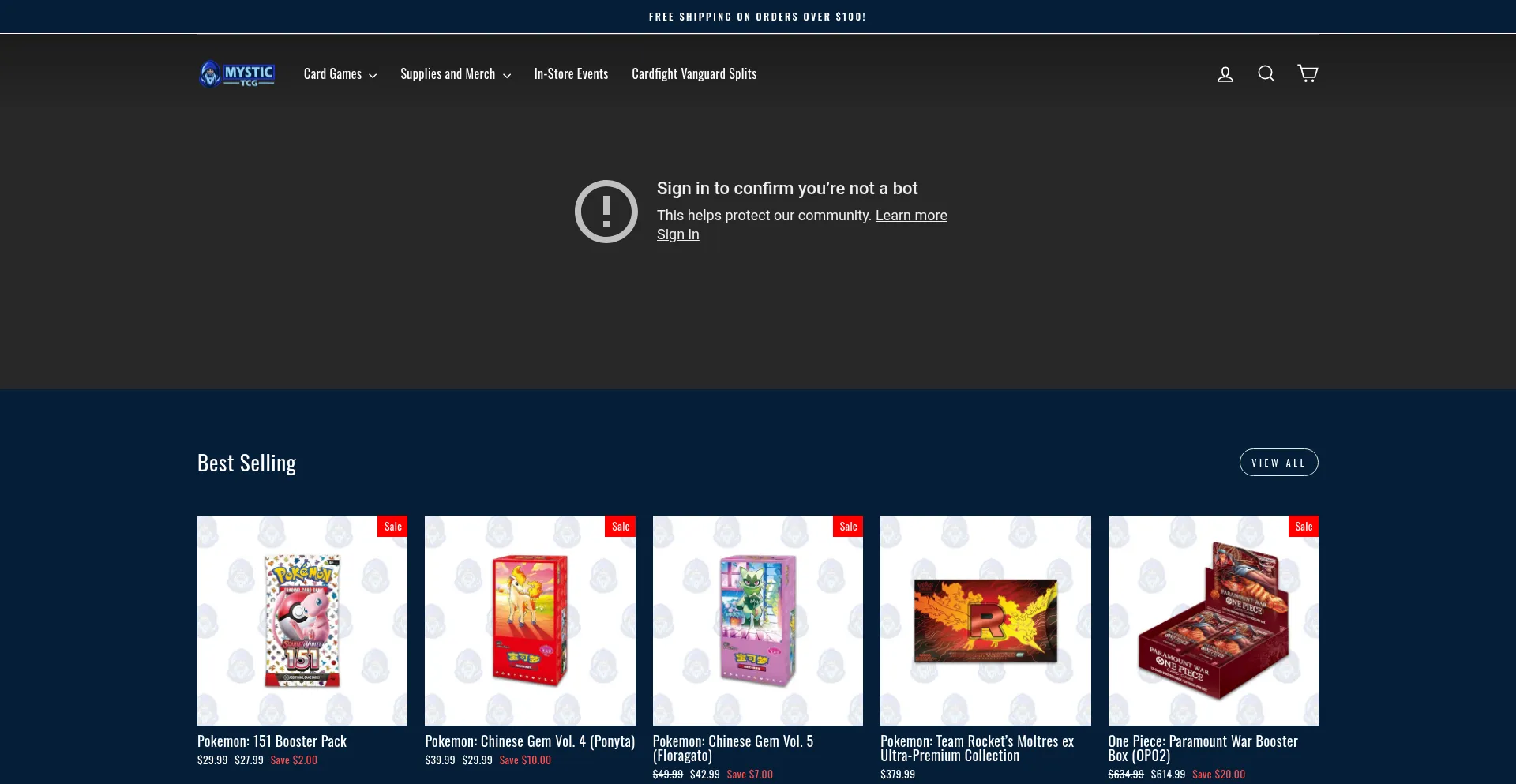
Task: Click Team Rocket's Moltres ex Ultra-Premium title
Action: click(x=977, y=748)
